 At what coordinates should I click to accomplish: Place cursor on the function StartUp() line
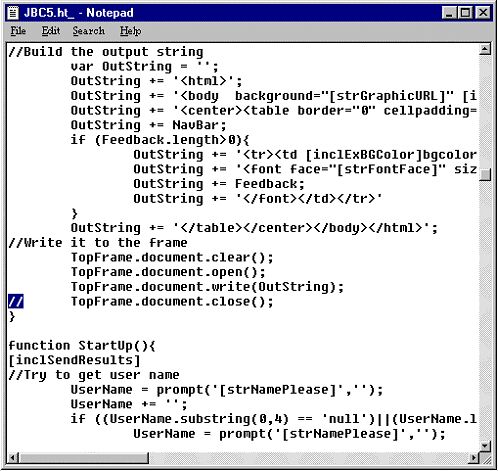tap(82, 346)
